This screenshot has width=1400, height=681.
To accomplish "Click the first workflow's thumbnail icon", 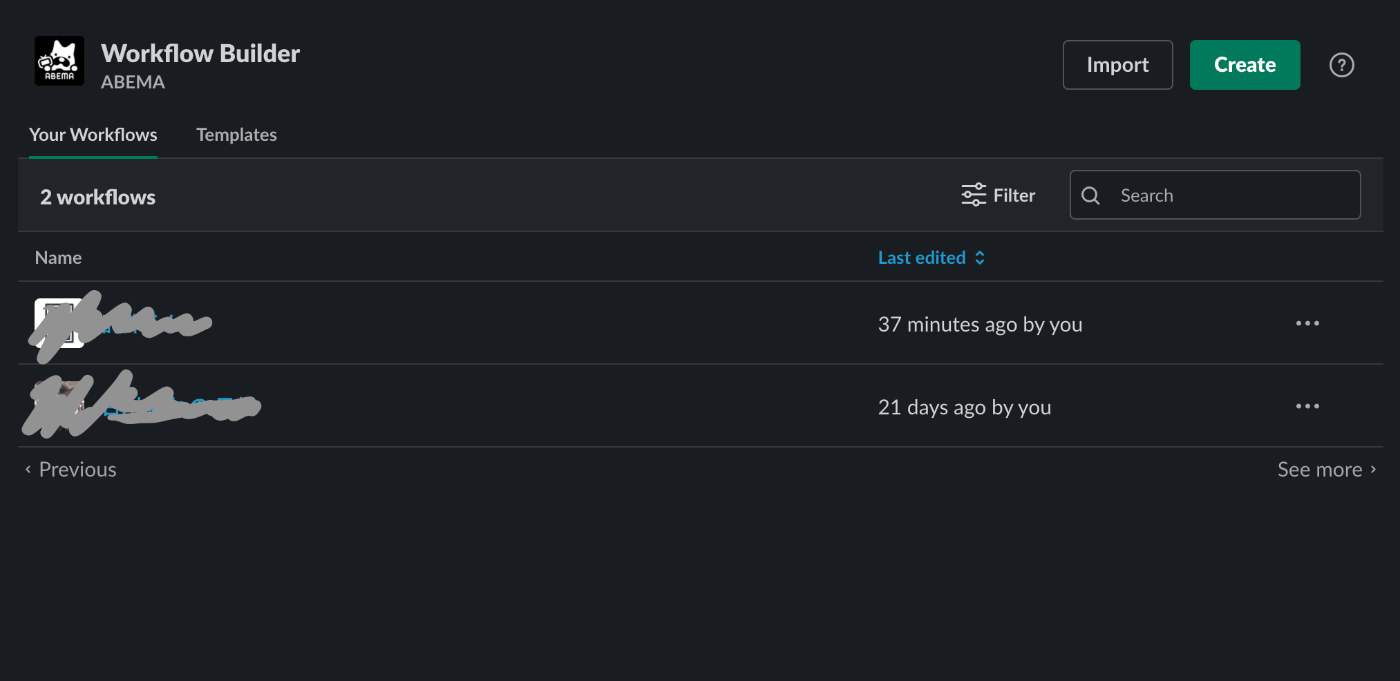I will click(59, 323).
